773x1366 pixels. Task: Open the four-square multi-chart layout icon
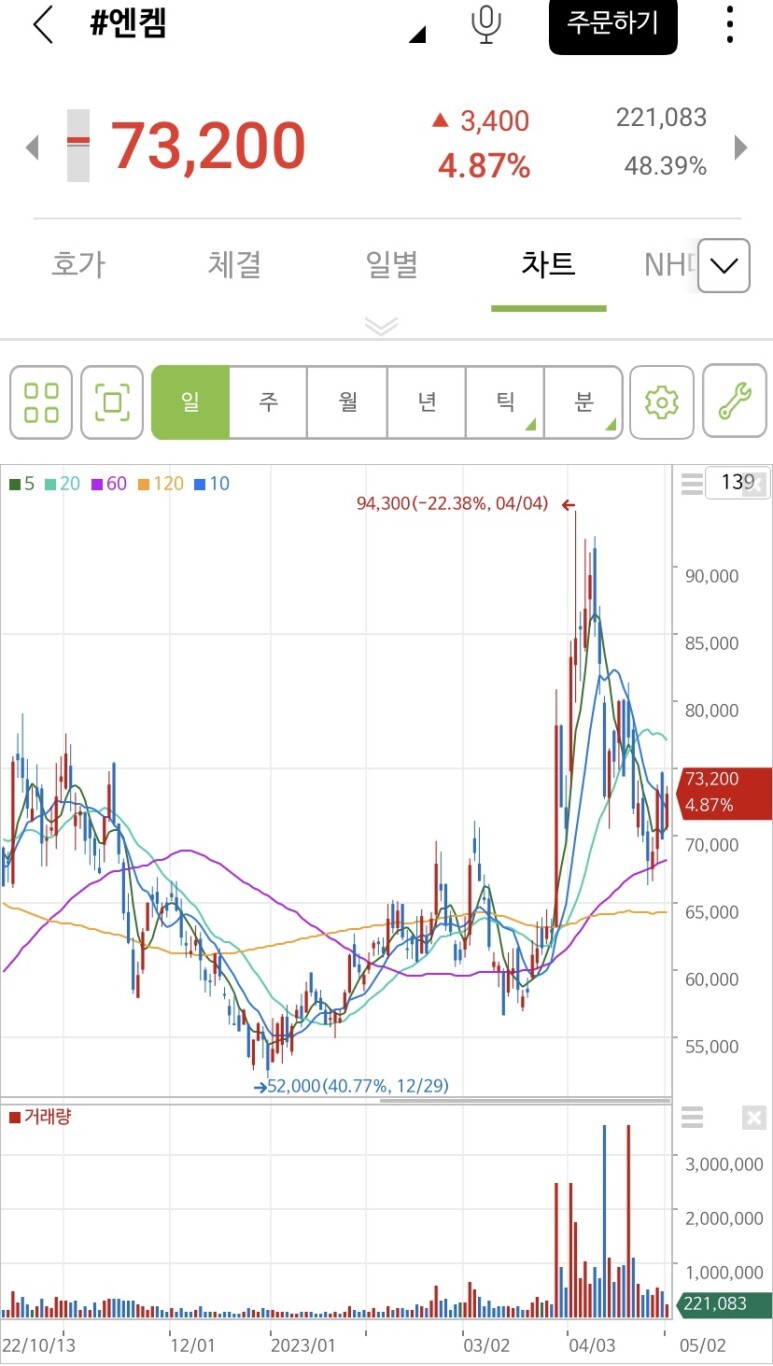[x=41, y=402]
